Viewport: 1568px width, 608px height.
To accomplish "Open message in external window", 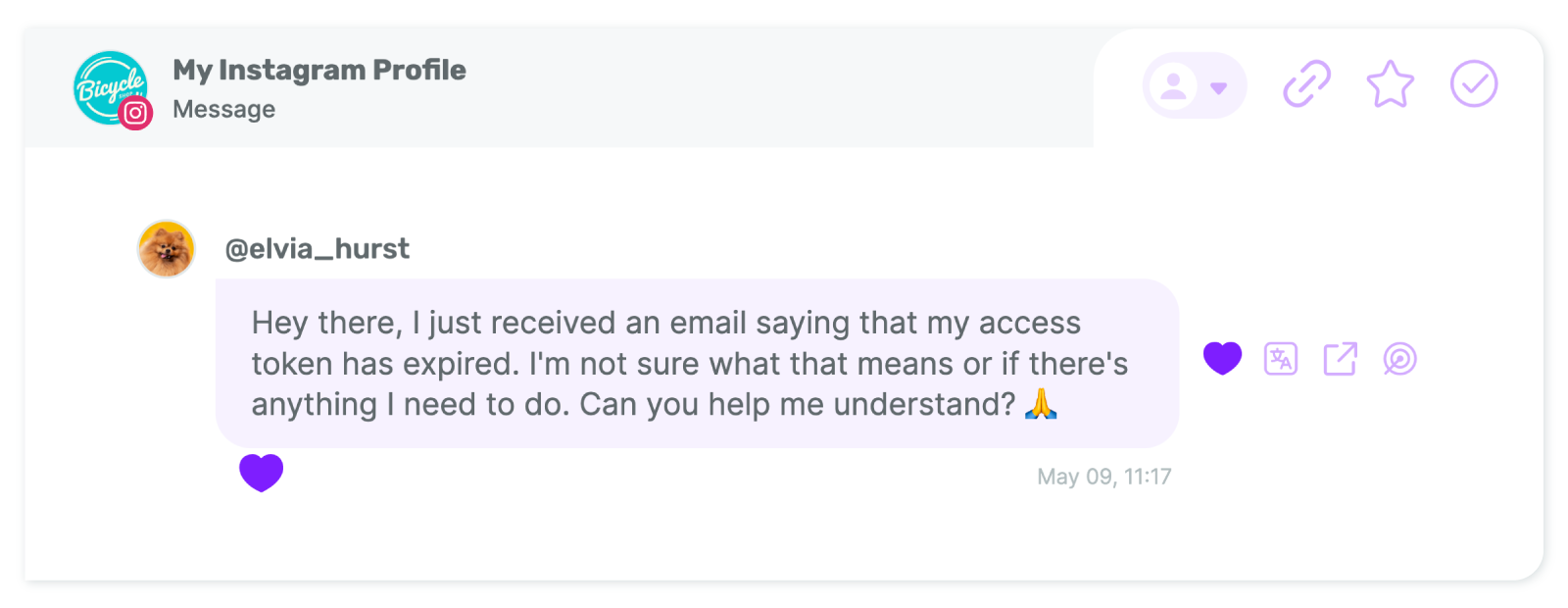I will coord(1341,359).
